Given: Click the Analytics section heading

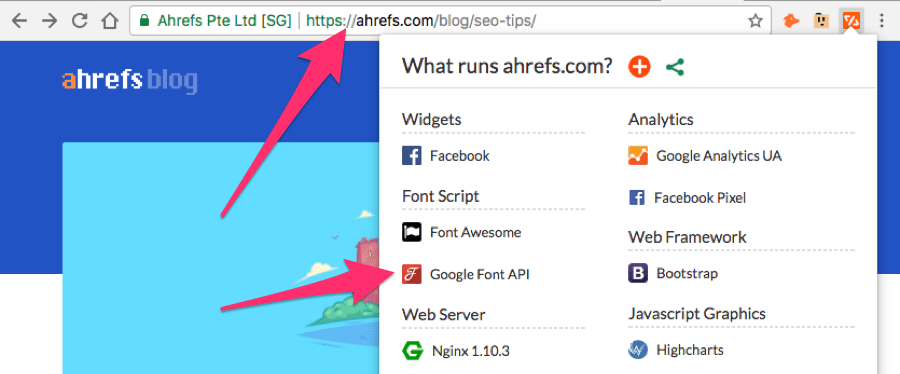Looking at the screenshot, I should 661,120.
